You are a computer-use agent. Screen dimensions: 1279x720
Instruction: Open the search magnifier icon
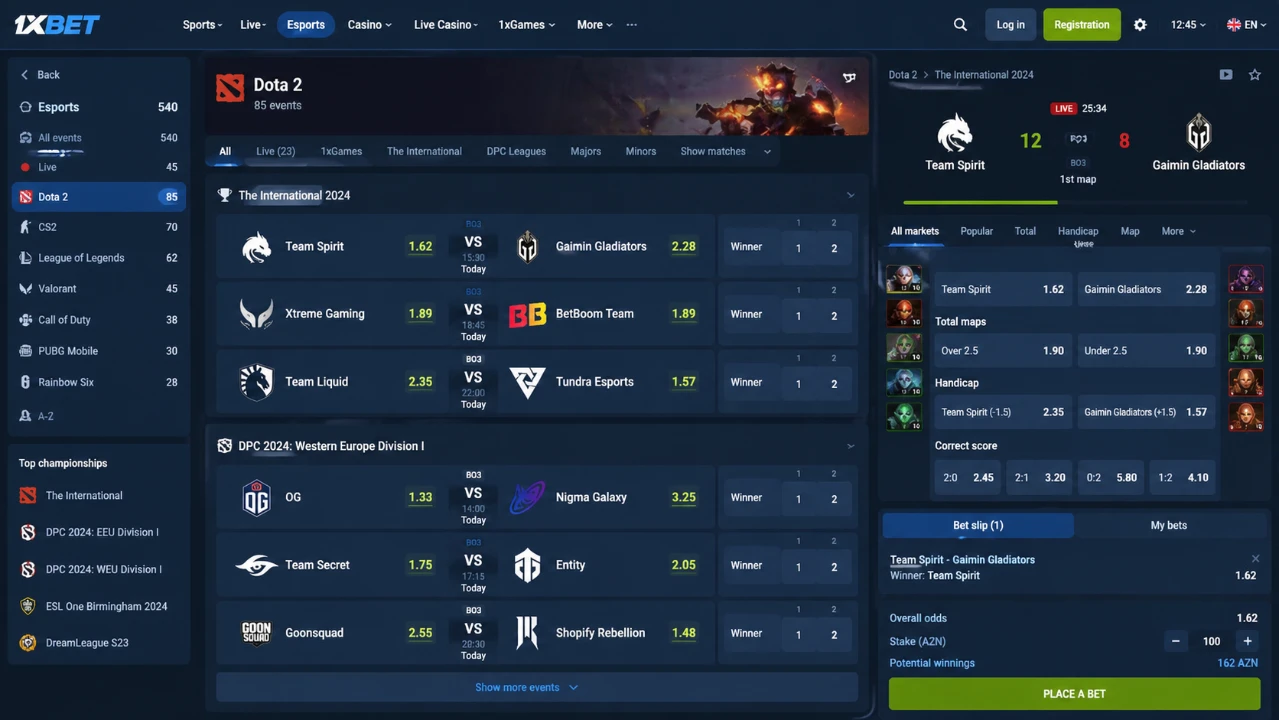(x=960, y=25)
